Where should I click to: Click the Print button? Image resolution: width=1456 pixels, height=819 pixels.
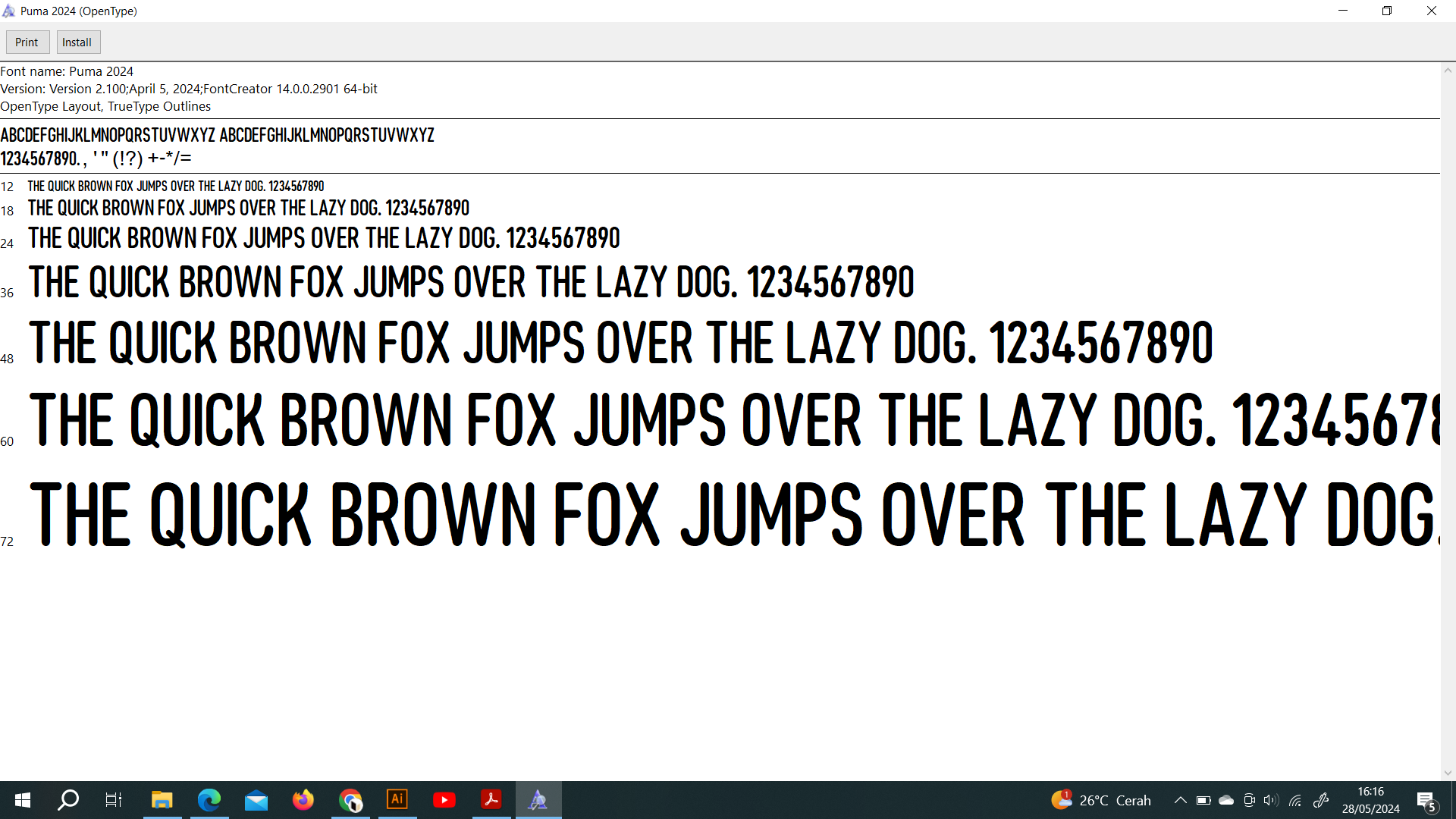[27, 42]
